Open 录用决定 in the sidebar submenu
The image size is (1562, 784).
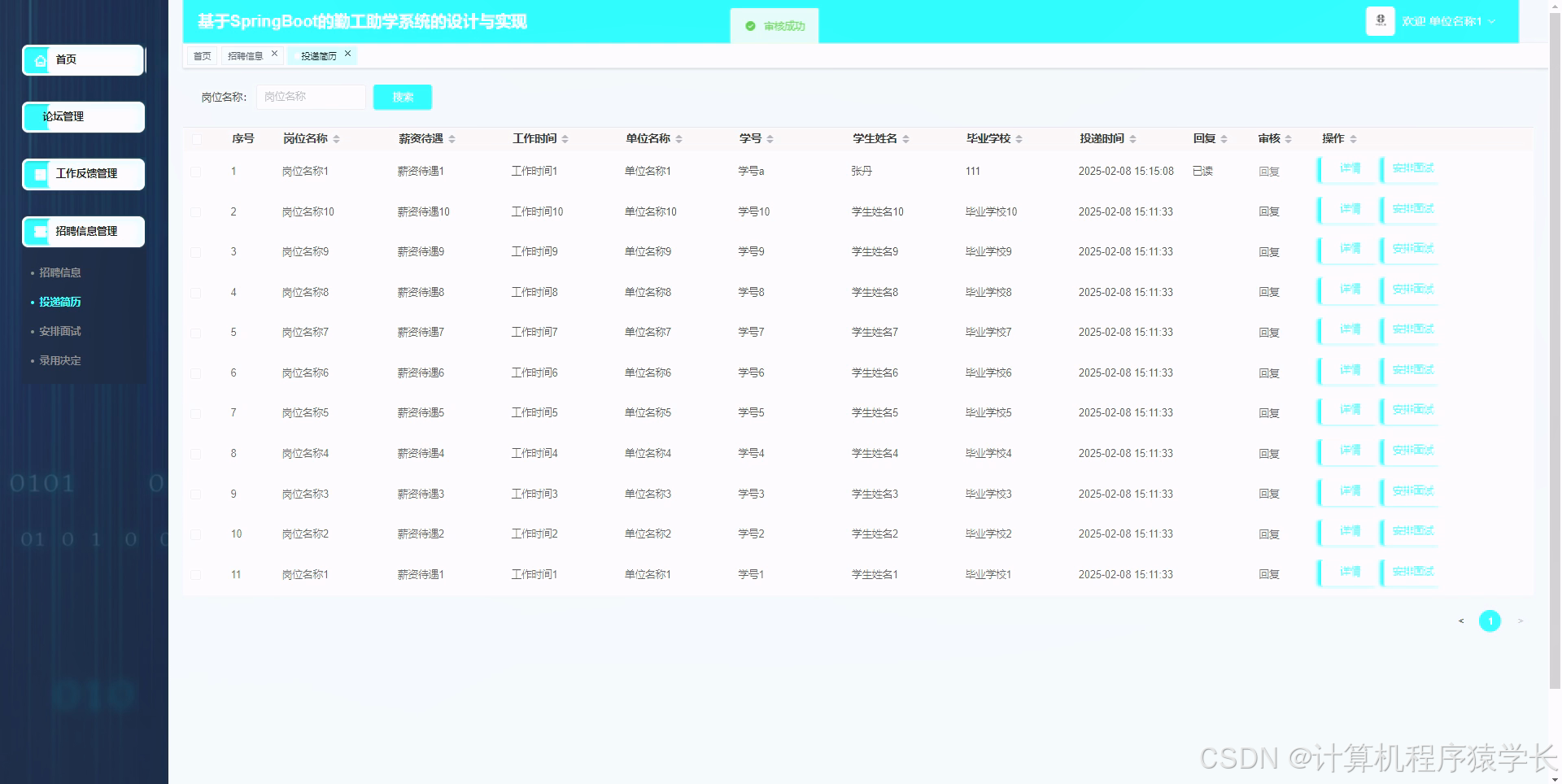coord(60,360)
